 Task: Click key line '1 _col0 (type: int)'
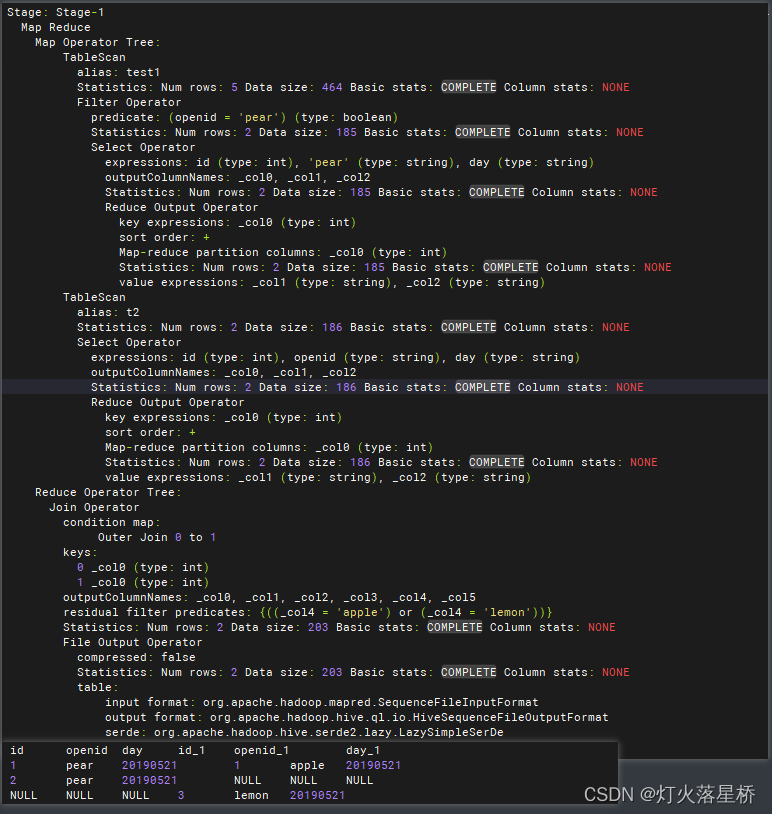(143, 582)
